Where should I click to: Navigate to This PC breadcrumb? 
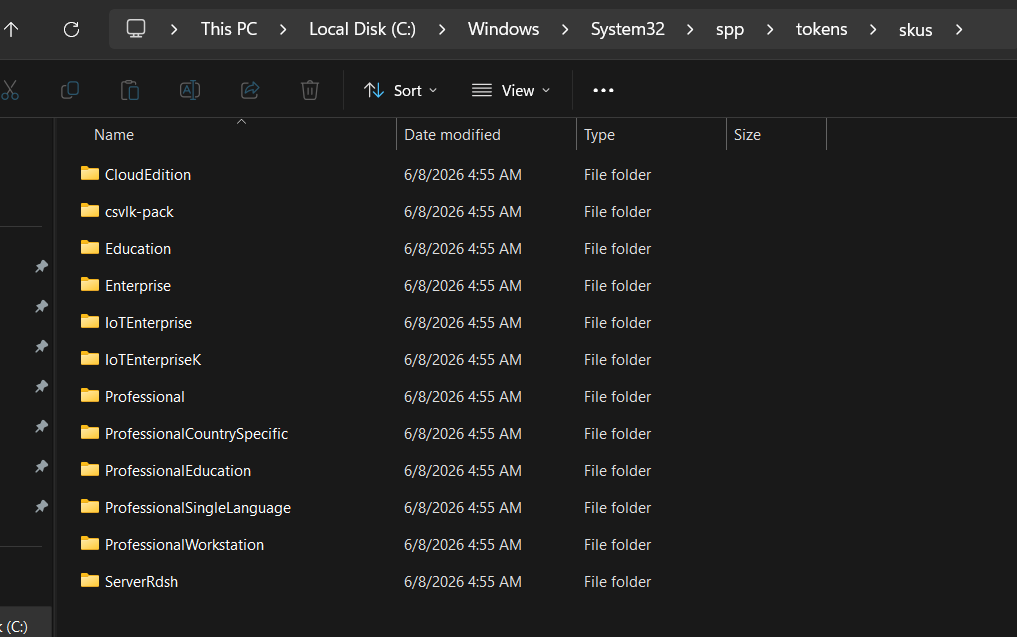pos(229,29)
